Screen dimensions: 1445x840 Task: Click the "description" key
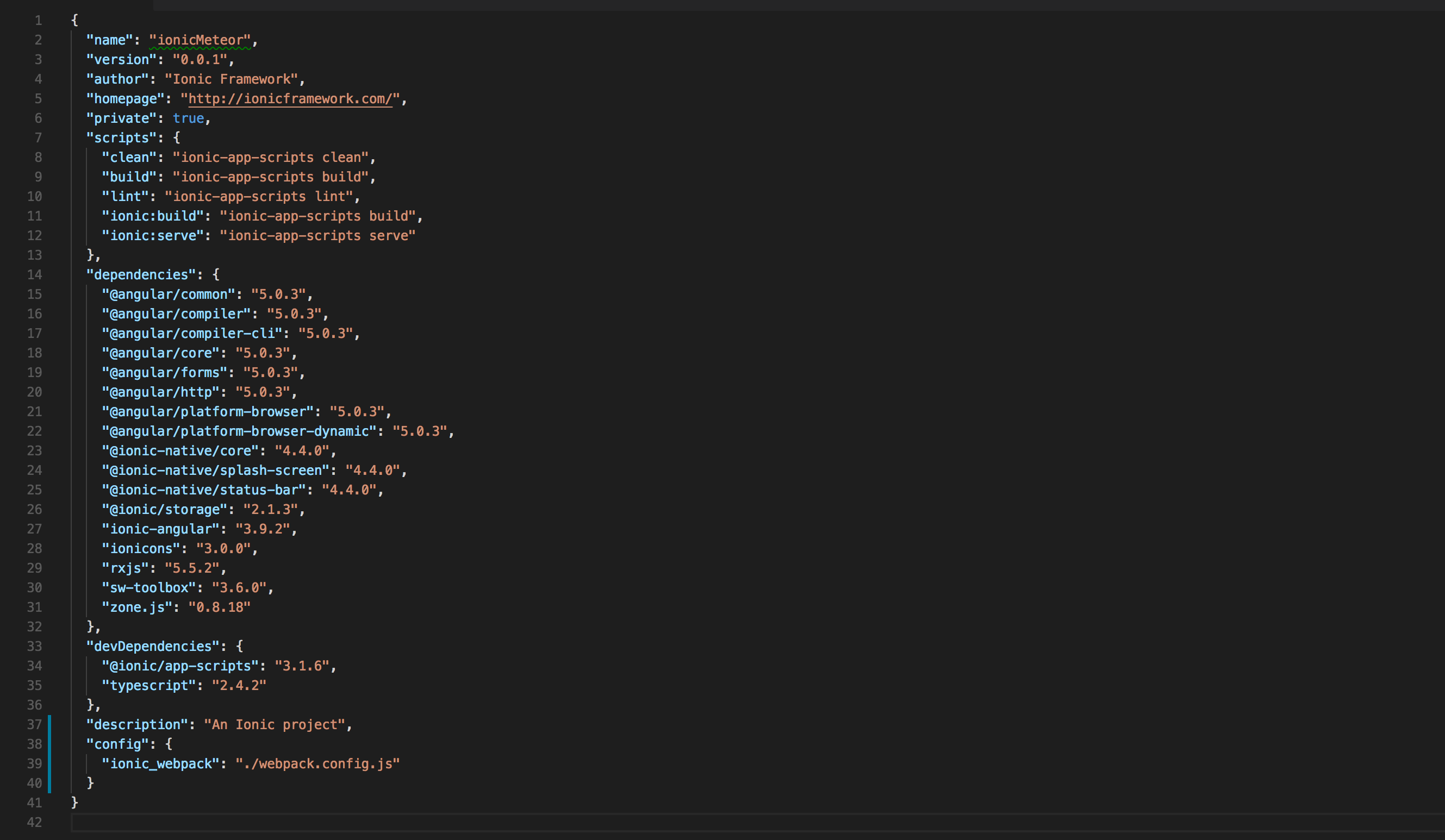(x=137, y=724)
